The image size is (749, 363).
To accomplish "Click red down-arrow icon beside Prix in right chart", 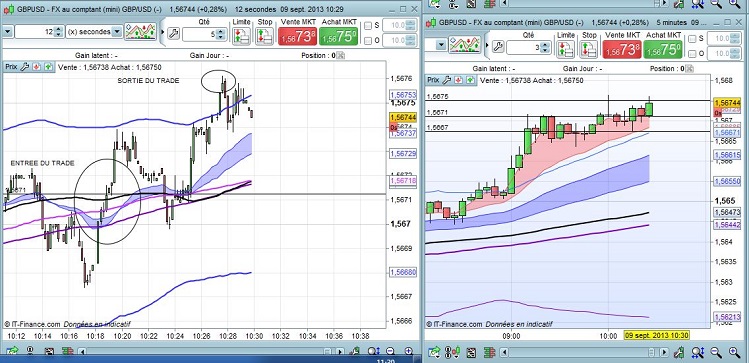I will point(459,80).
